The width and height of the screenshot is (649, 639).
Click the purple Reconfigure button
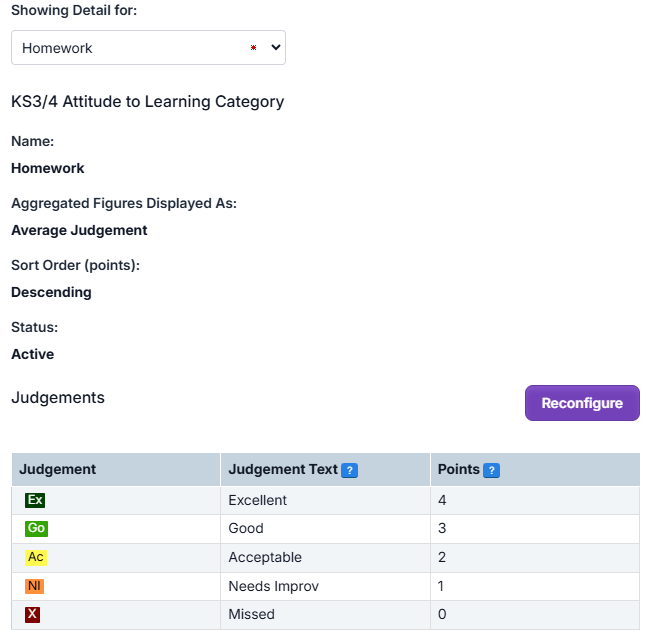pyautogui.click(x=582, y=403)
